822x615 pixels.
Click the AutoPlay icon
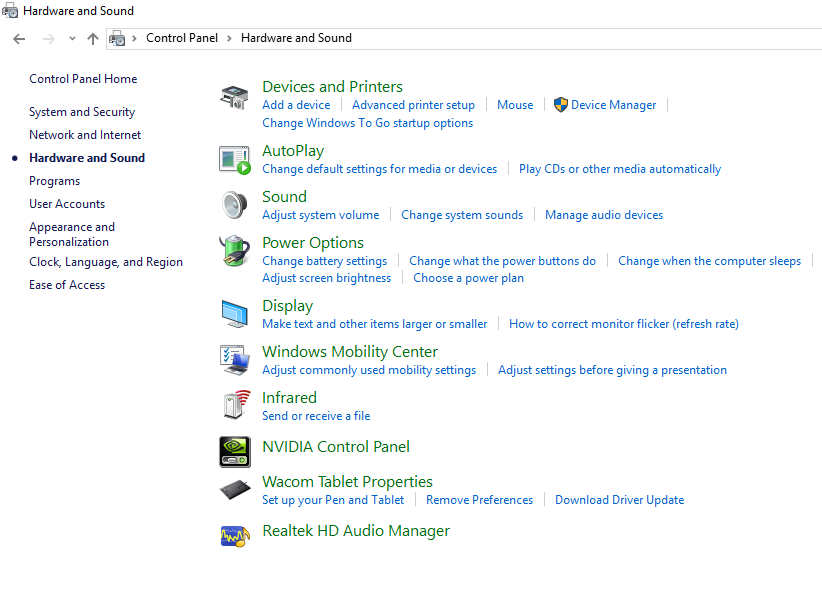coord(234,160)
